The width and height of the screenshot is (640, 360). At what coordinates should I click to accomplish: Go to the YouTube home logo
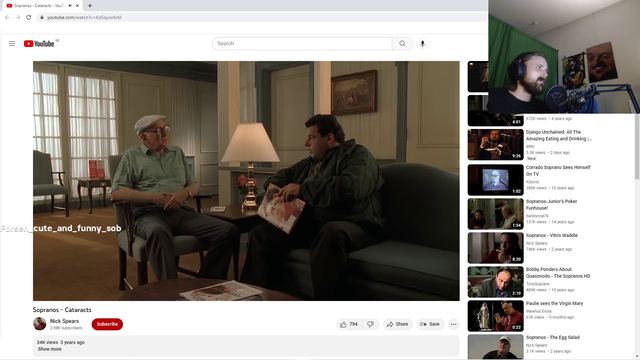coord(39,44)
